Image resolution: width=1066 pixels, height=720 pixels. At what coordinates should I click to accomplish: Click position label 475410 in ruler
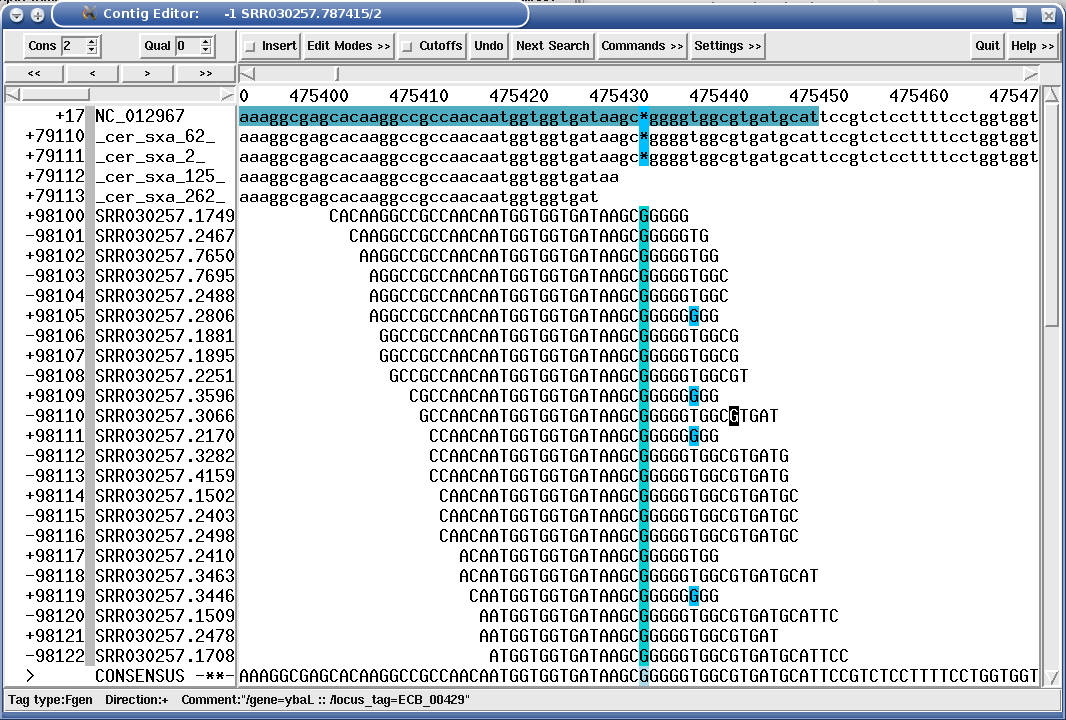(419, 96)
